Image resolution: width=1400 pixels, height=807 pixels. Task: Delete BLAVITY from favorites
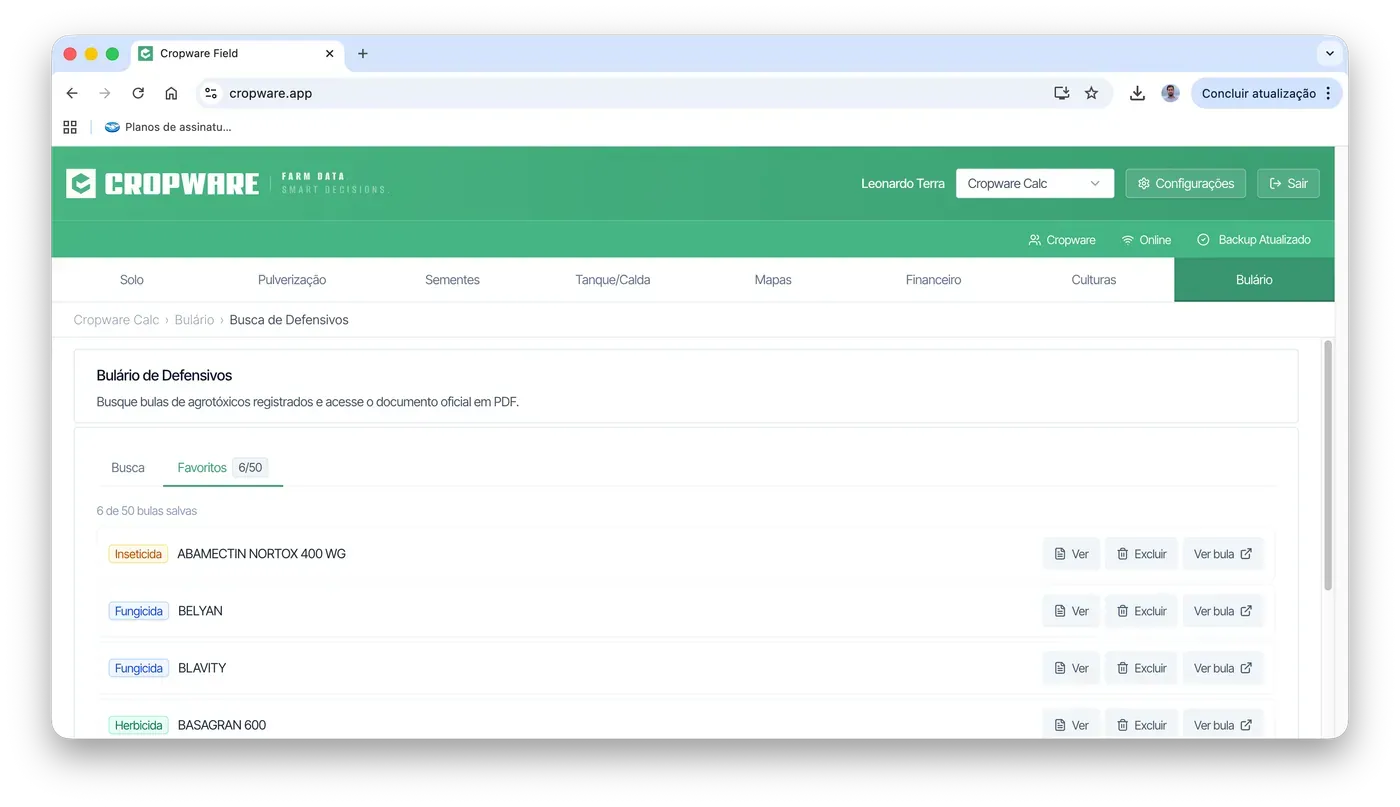1141,668
